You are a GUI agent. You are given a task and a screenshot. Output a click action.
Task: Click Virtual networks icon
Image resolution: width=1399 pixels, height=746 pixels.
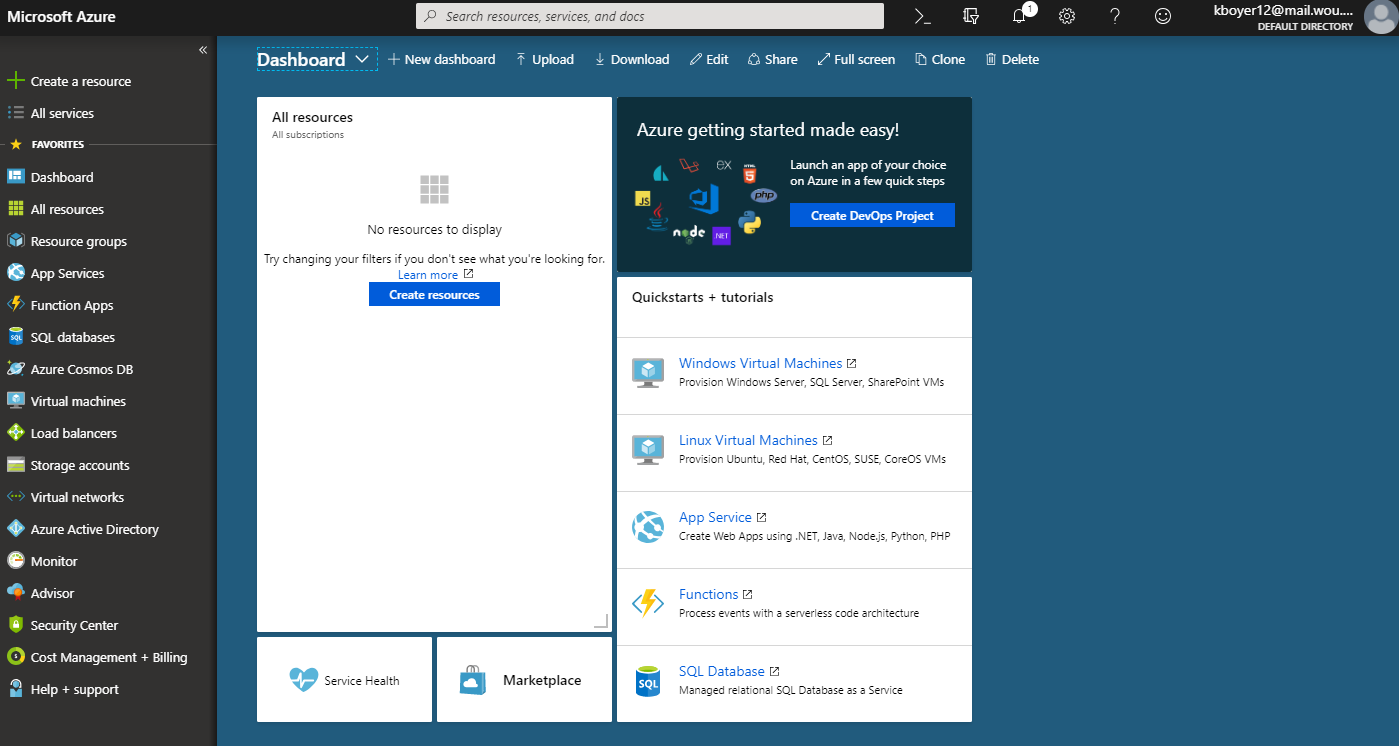15,497
